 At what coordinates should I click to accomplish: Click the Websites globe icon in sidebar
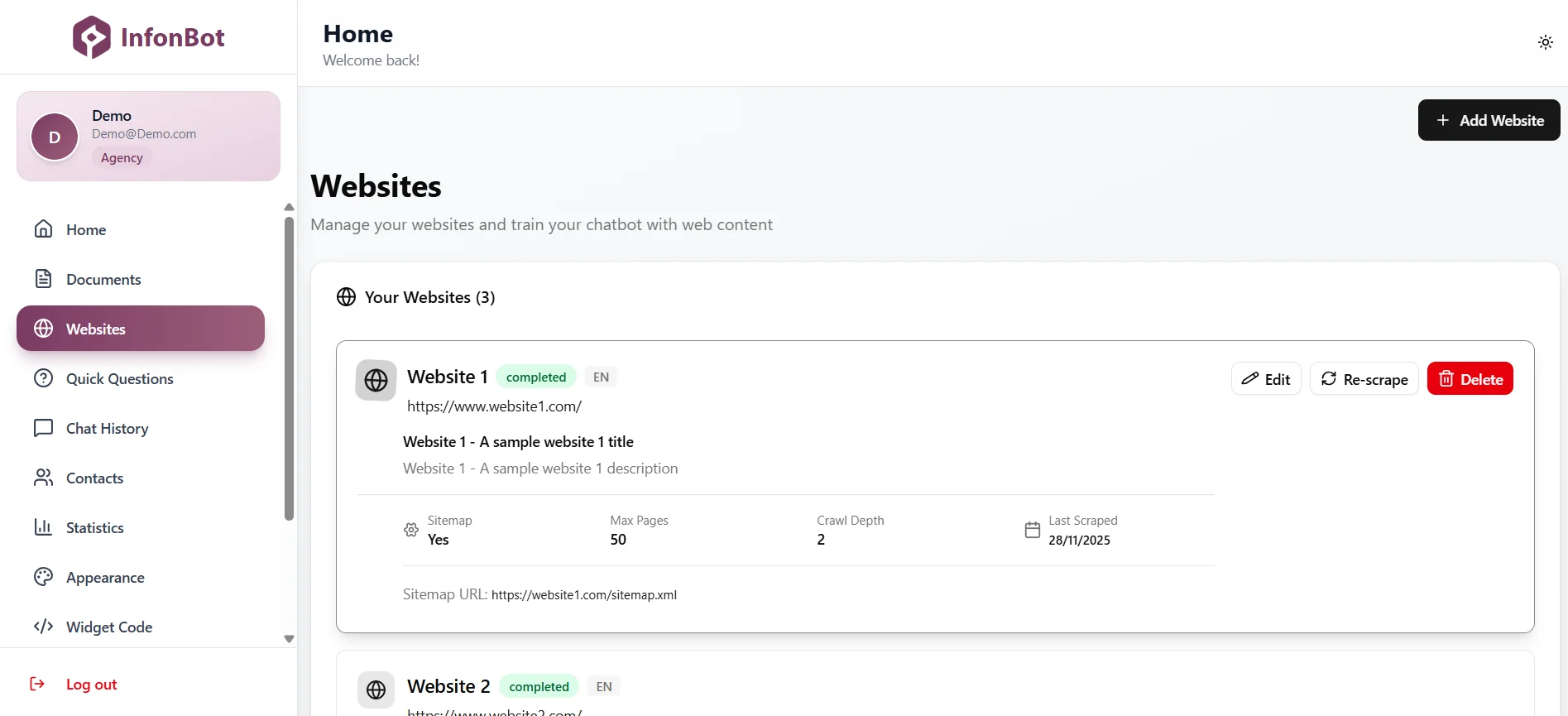pos(44,329)
